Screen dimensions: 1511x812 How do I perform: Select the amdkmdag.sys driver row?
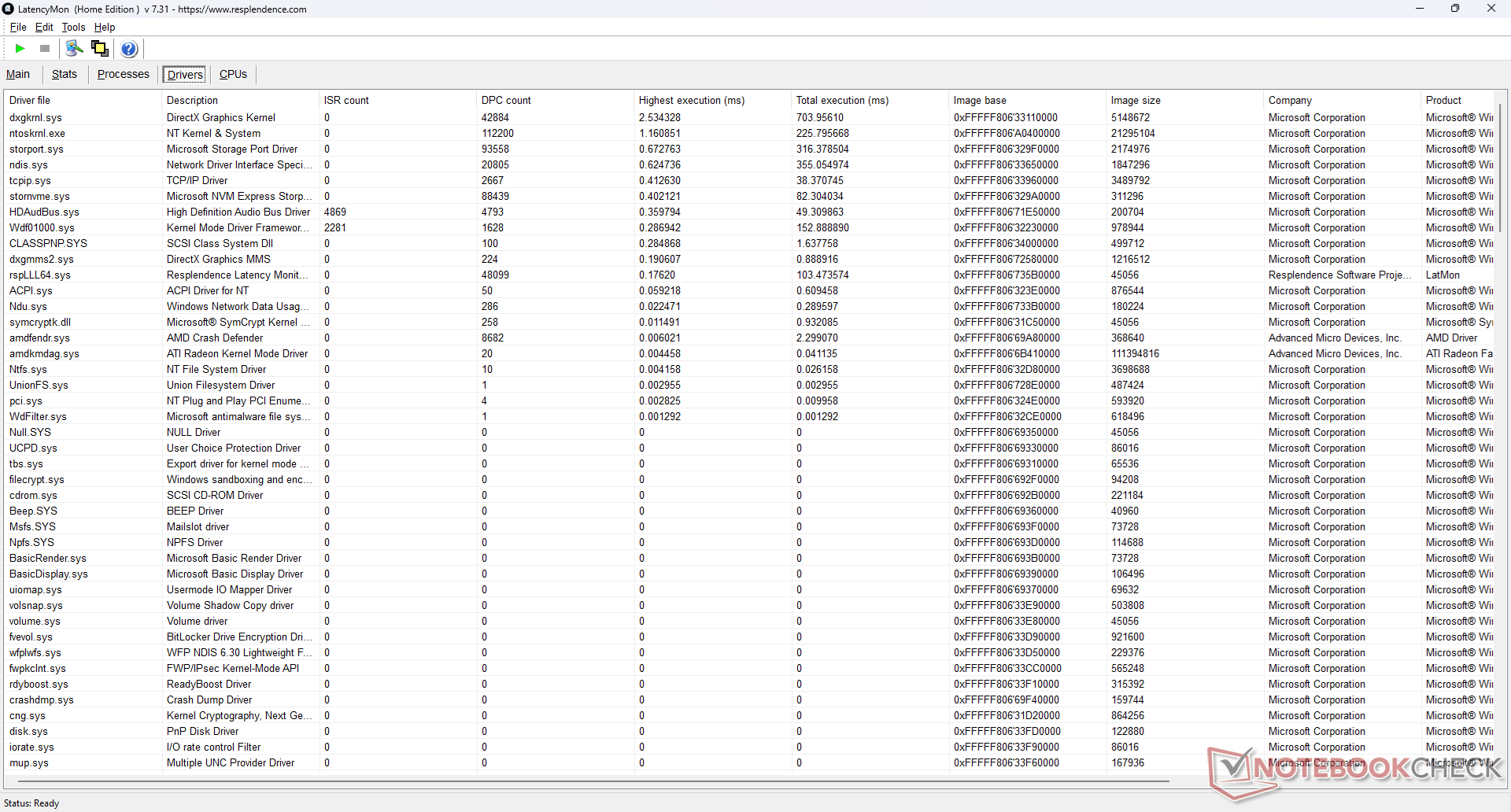coord(749,353)
